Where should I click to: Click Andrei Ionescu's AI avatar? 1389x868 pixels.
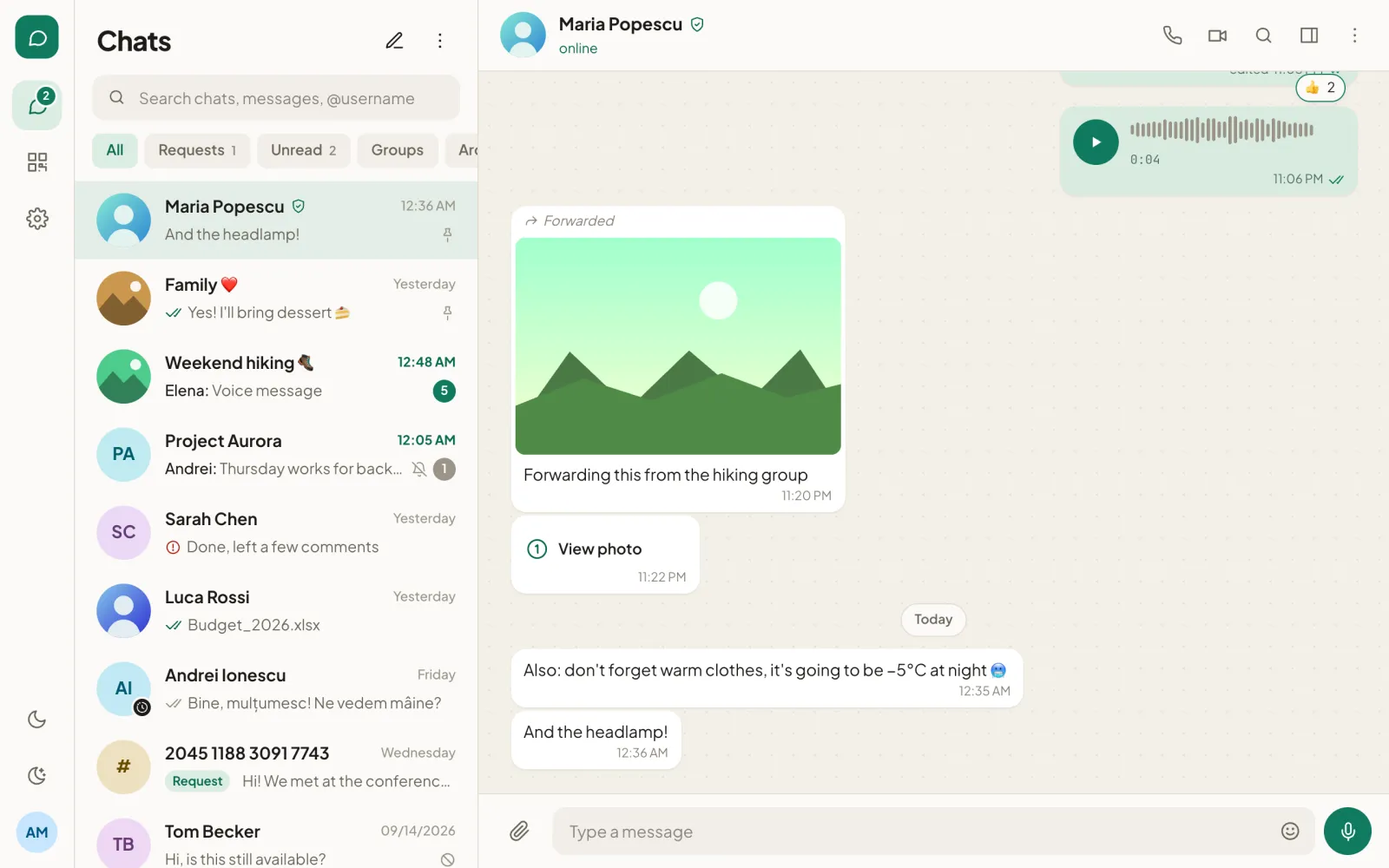123,688
